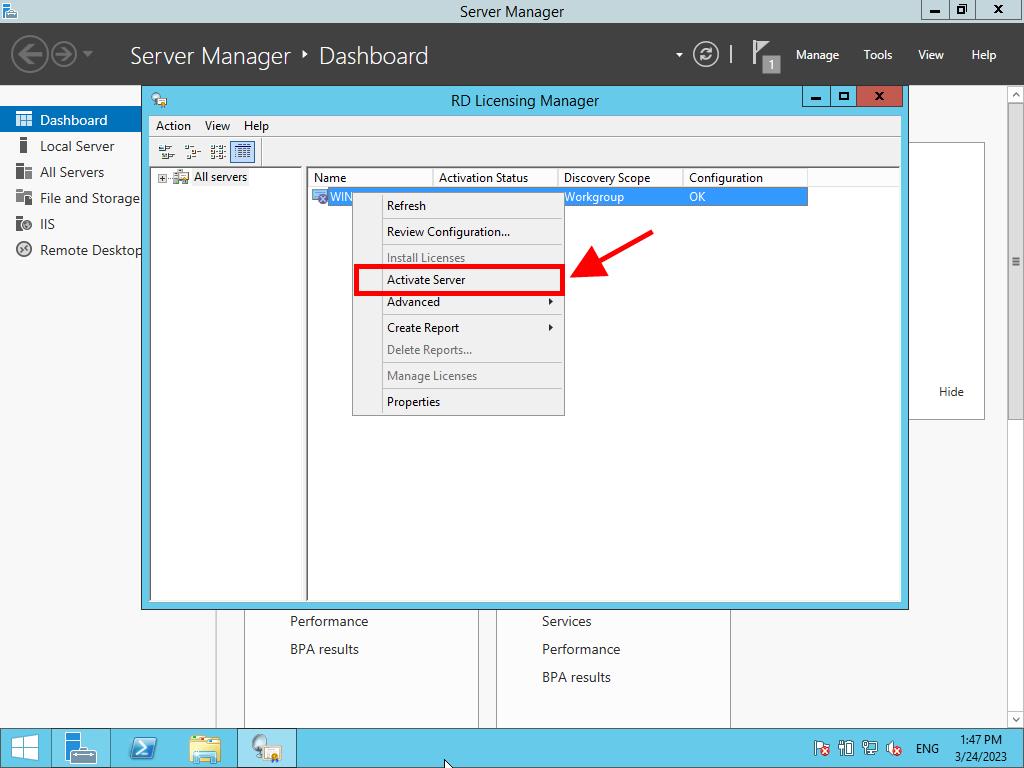This screenshot has width=1024, height=768.
Task: Expand the All servers tree node
Action: (162, 178)
